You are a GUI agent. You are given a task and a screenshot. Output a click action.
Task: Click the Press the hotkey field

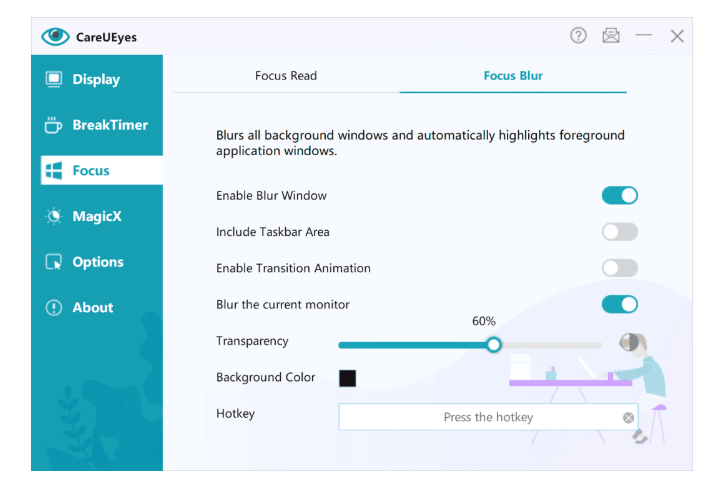[x=478, y=417]
